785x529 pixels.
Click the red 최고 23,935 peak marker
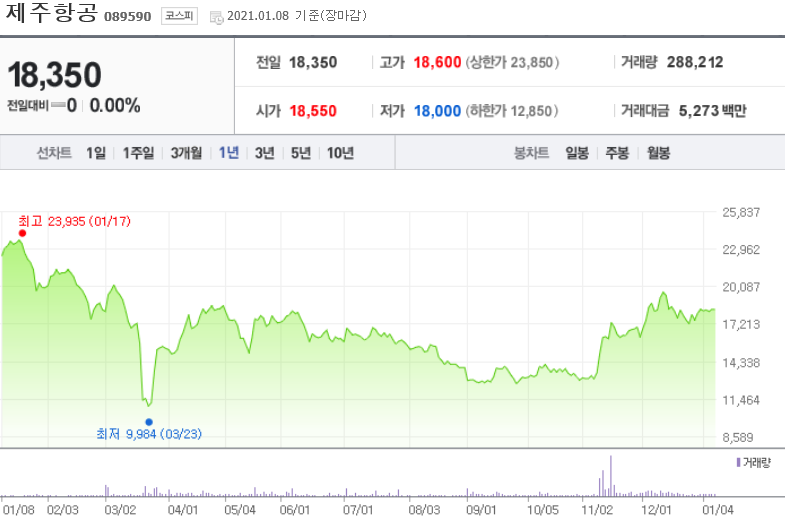[x=22, y=233]
